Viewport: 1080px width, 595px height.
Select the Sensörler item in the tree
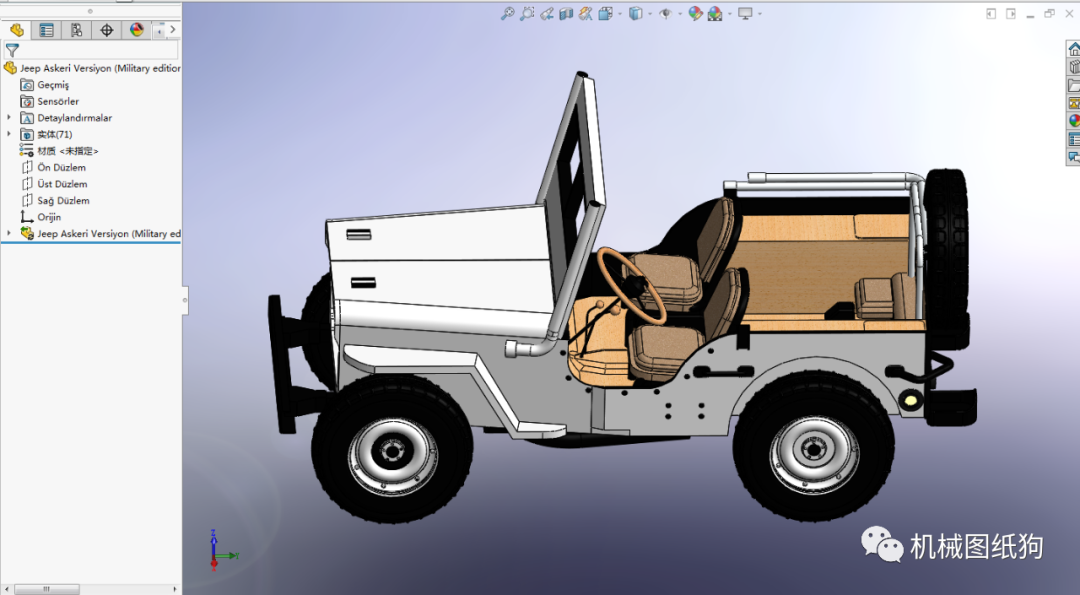tap(50, 101)
